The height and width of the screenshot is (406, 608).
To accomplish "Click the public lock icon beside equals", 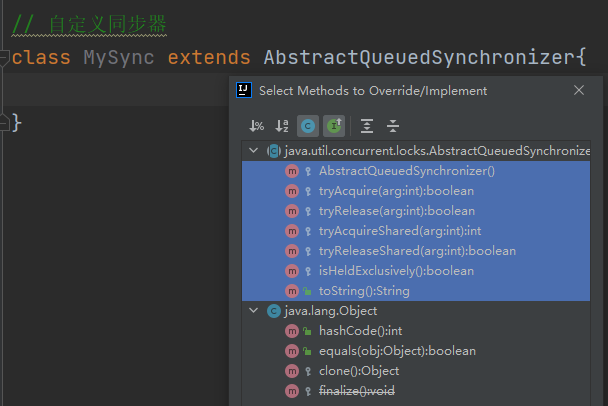I will click(x=307, y=351).
